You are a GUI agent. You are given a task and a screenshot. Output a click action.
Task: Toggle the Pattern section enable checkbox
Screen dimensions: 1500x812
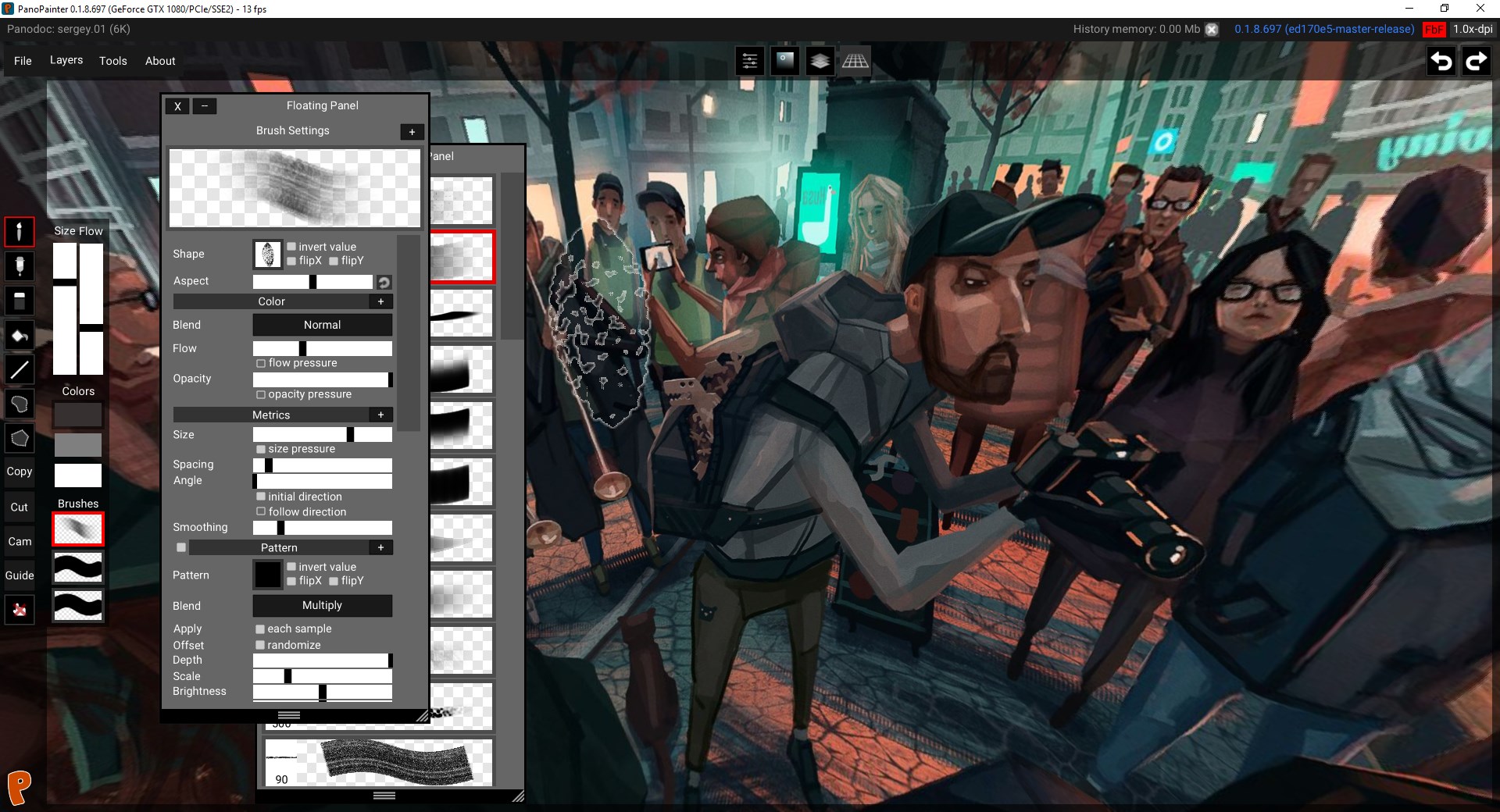pyautogui.click(x=181, y=547)
